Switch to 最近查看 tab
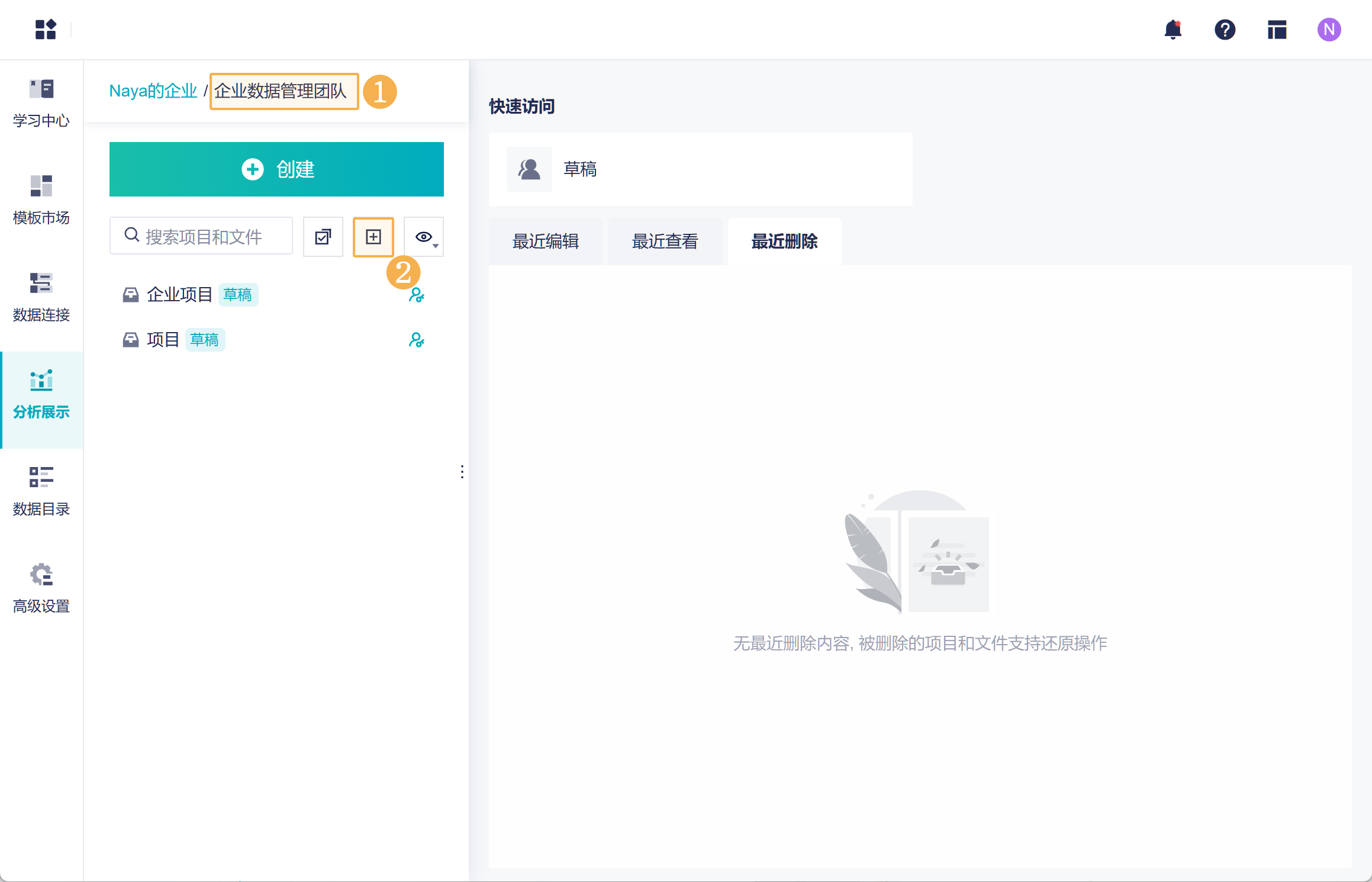Image resolution: width=1372 pixels, height=882 pixels. 665,242
